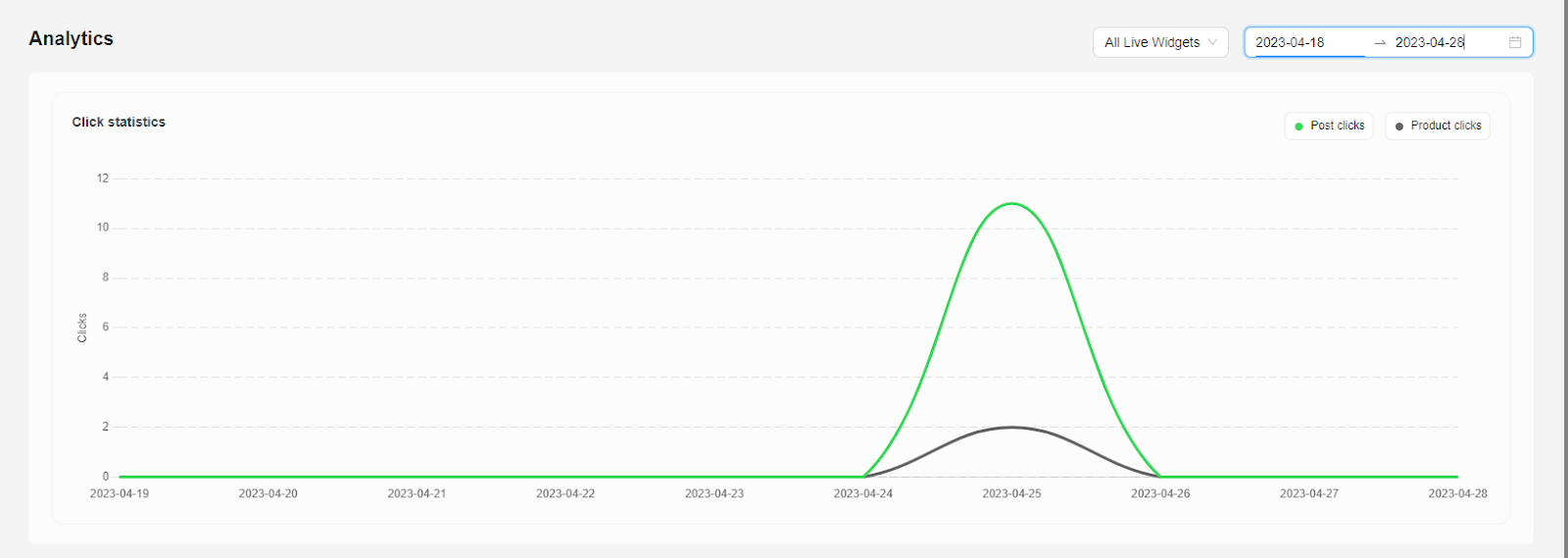Toggle the Post clicks legend series
This screenshot has width=1568, height=558.
[x=1329, y=126]
